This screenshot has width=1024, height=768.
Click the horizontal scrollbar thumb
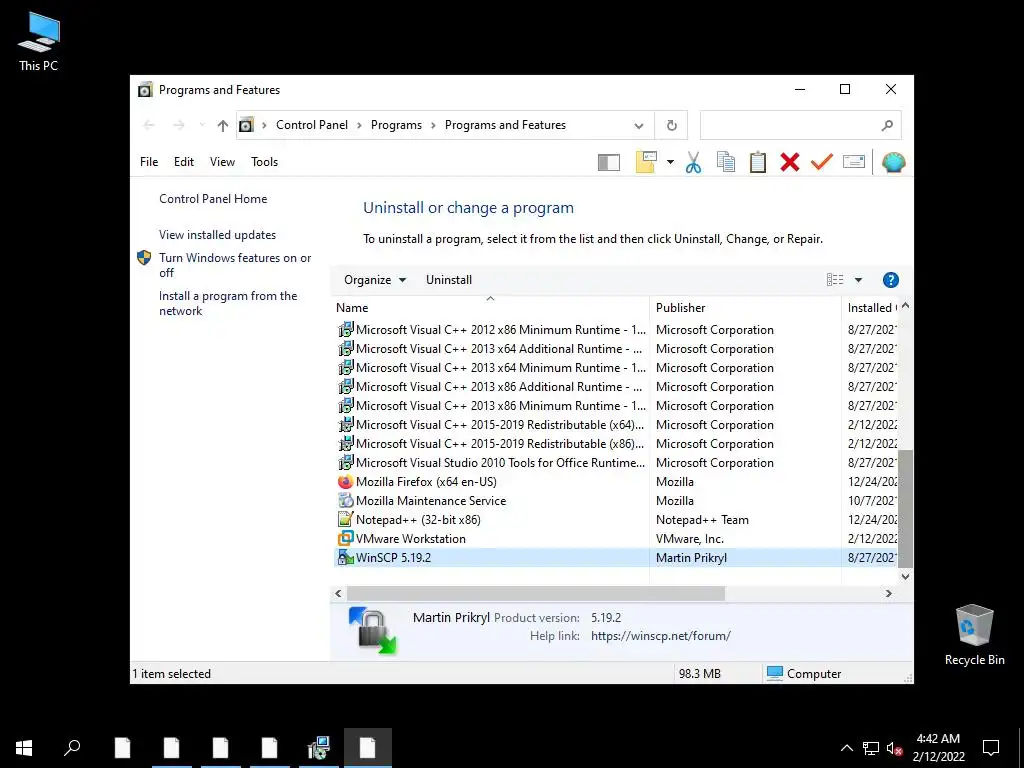pos(536,594)
